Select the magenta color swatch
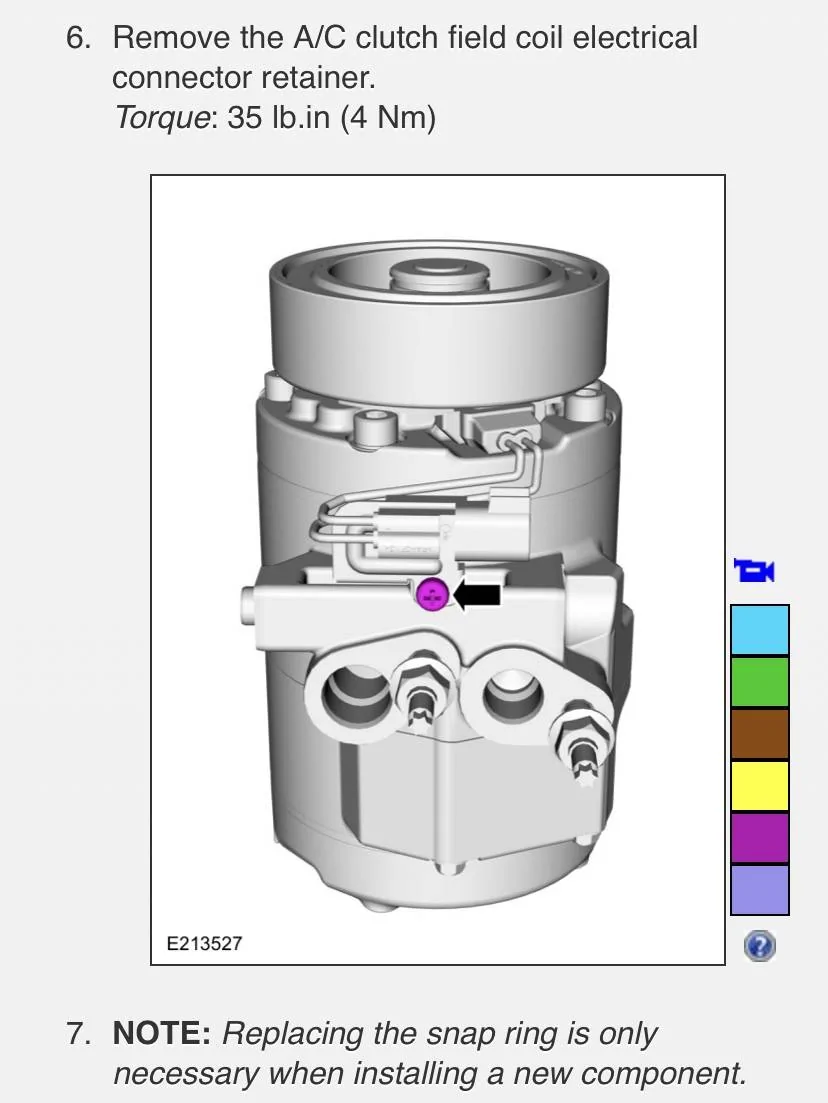 coord(760,838)
